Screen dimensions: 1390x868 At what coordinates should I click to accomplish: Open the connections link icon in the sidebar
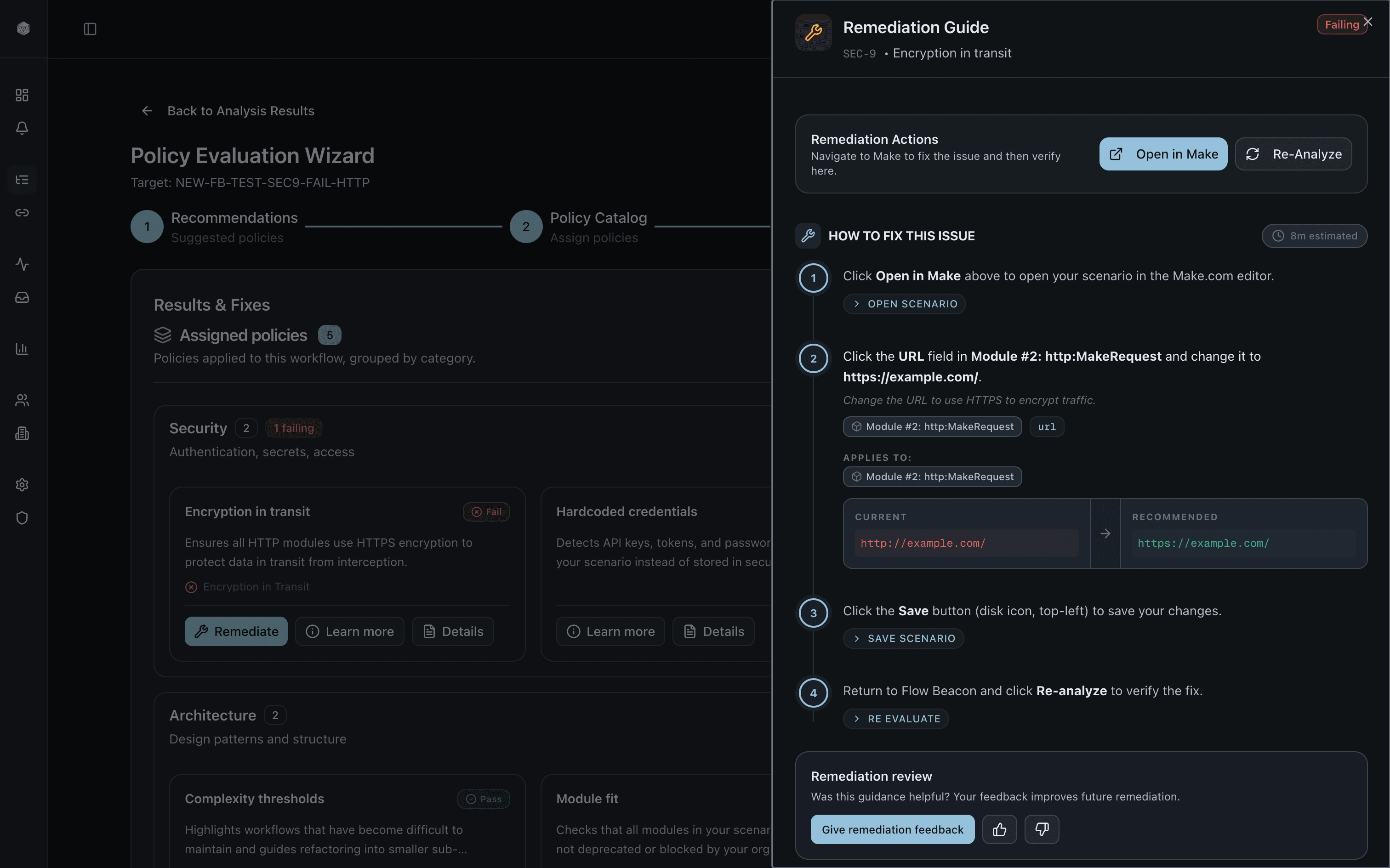tap(22, 212)
